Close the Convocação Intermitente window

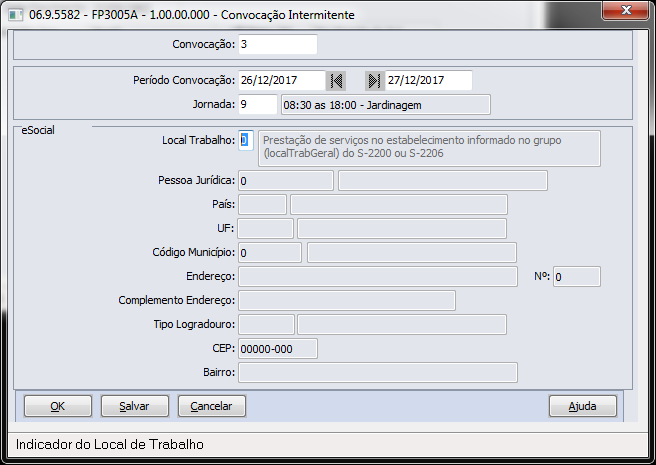[626, 10]
